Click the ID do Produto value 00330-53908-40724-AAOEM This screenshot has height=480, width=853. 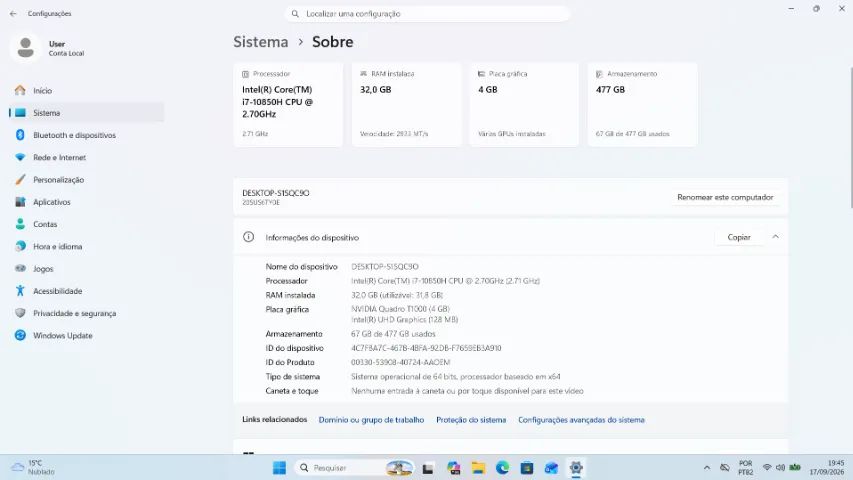[x=400, y=362]
